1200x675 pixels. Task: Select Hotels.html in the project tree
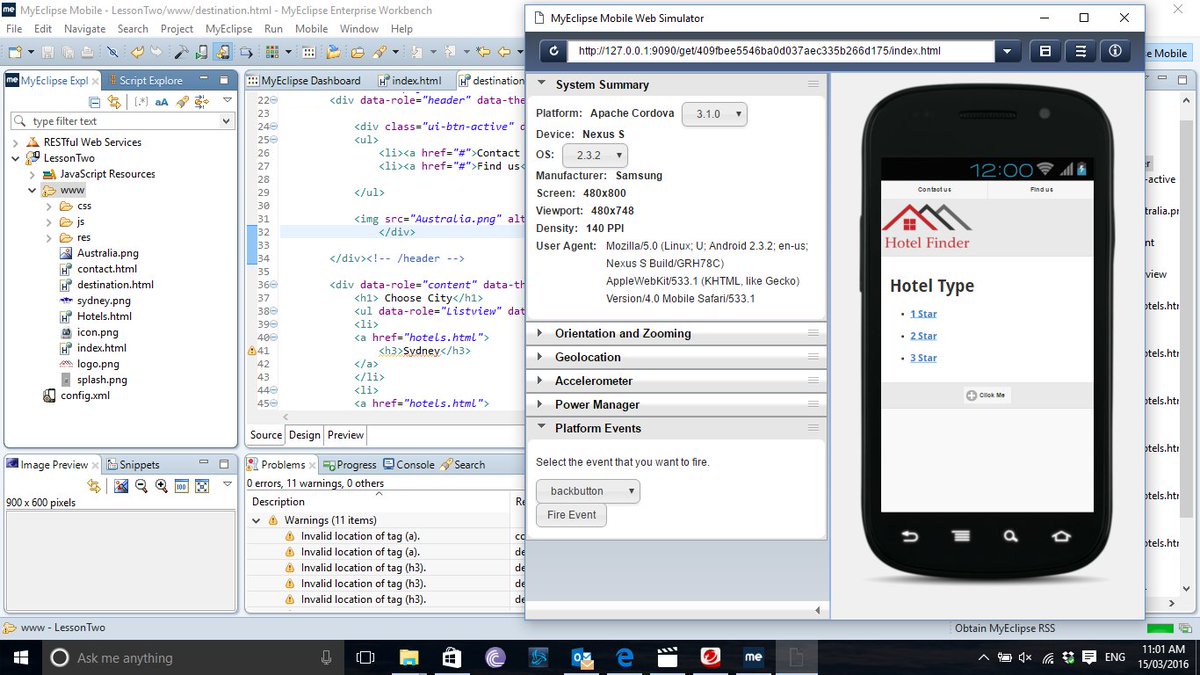tap(104, 316)
